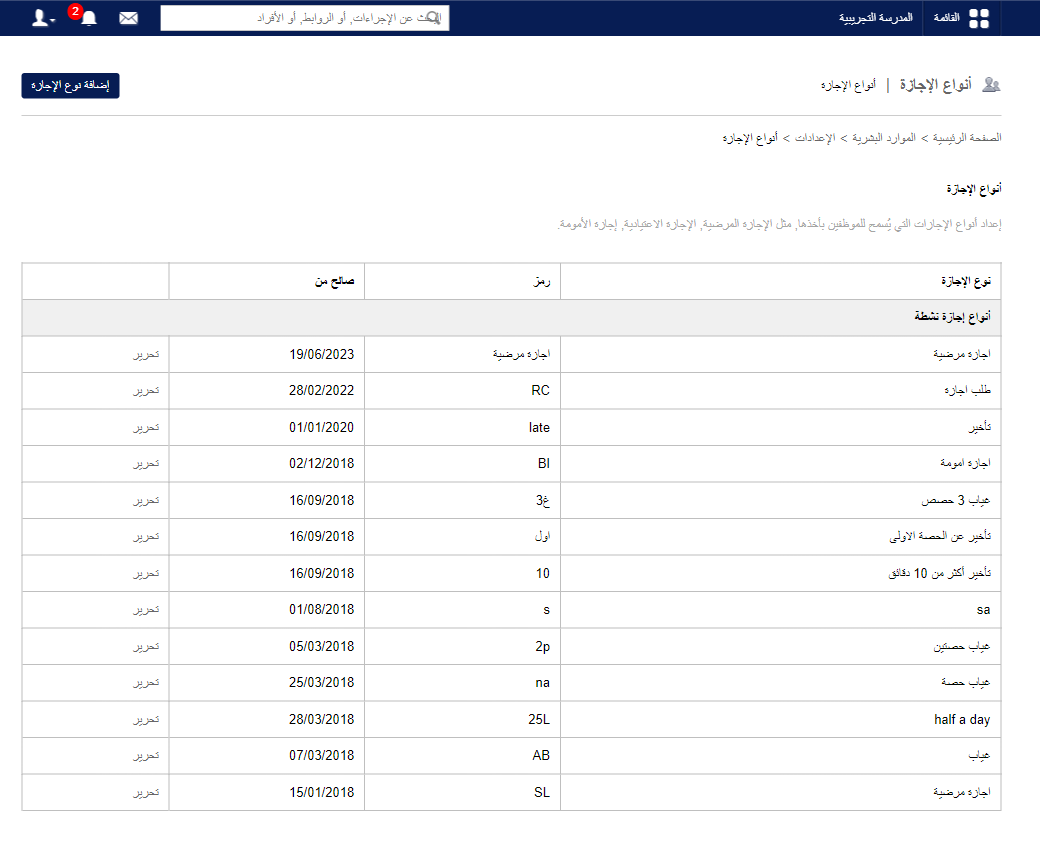Select the 15/01/2018 date cell

(x=267, y=792)
